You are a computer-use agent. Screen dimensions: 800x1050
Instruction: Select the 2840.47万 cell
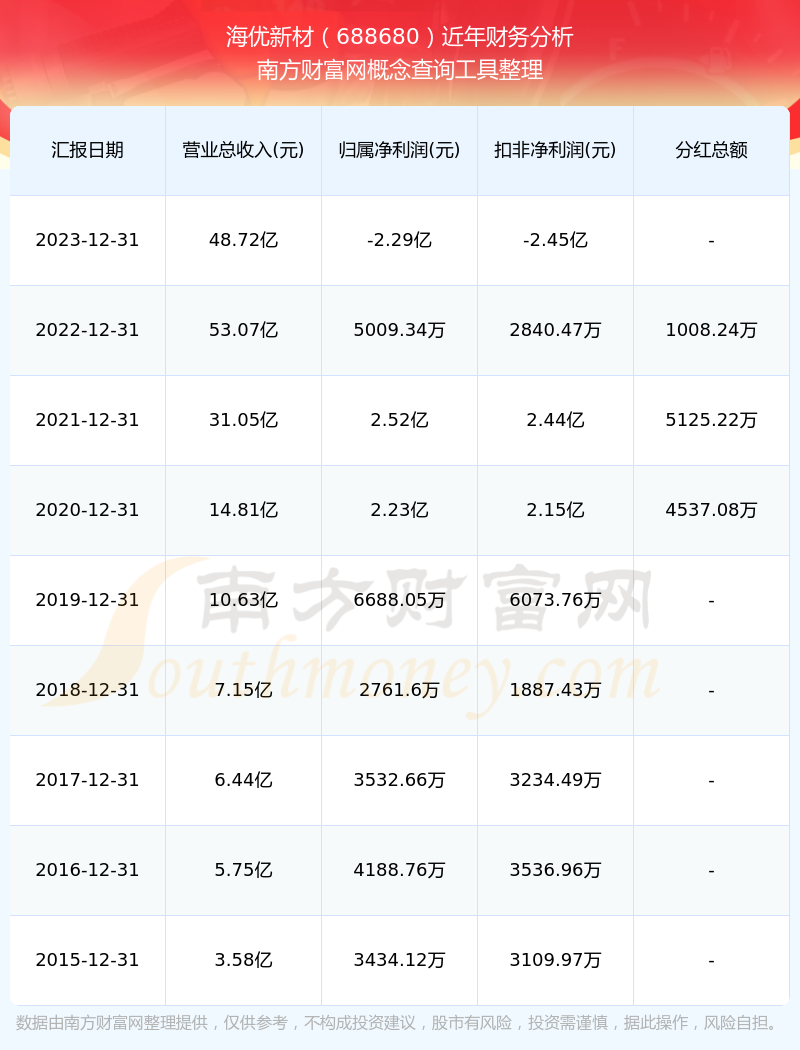click(556, 330)
